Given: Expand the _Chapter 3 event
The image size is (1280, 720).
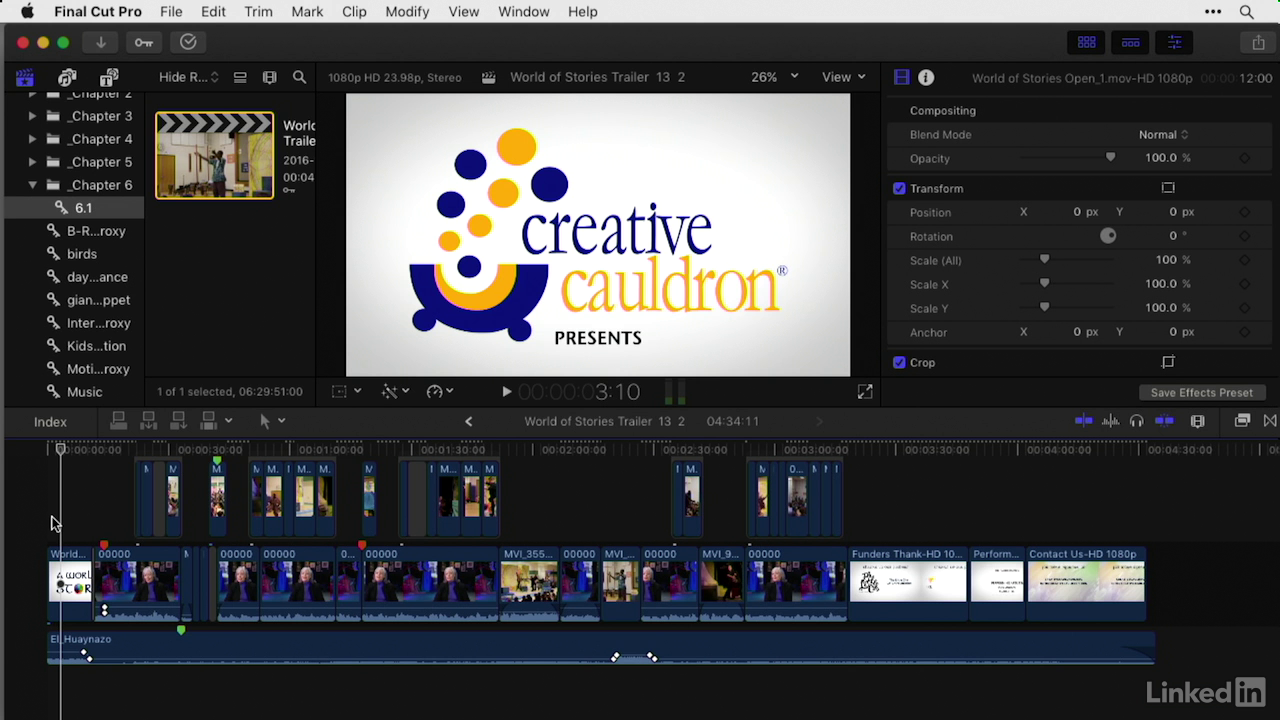Looking at the screenshot, I should point(32,116).
